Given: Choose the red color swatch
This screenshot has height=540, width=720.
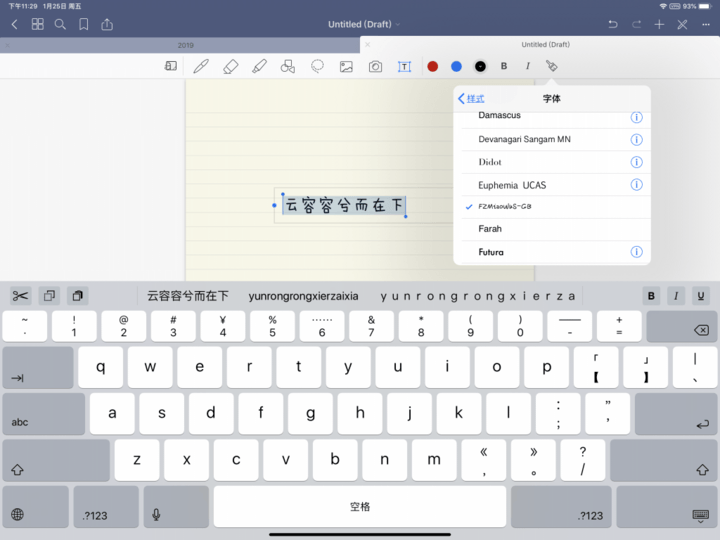Looking at the screenshot, I should (433, 67).
